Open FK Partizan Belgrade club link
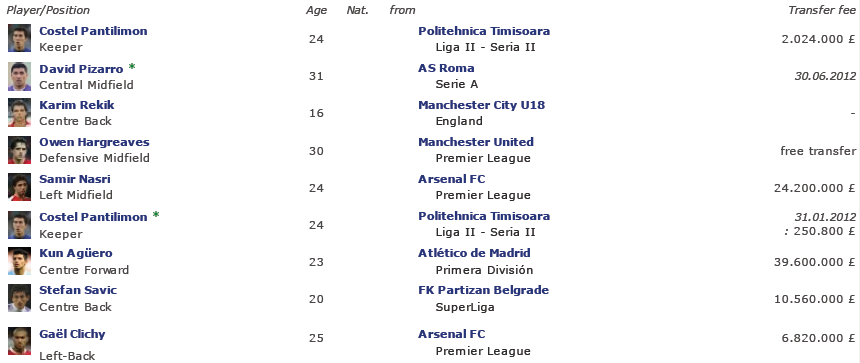860x363 pixels. click(483, 290)
